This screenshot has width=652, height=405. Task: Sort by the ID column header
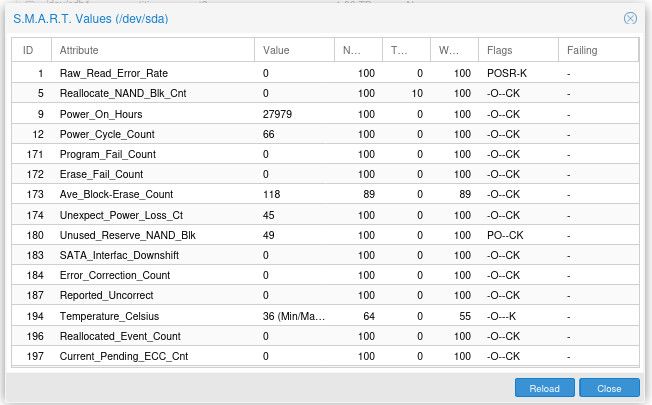(32, 50)
